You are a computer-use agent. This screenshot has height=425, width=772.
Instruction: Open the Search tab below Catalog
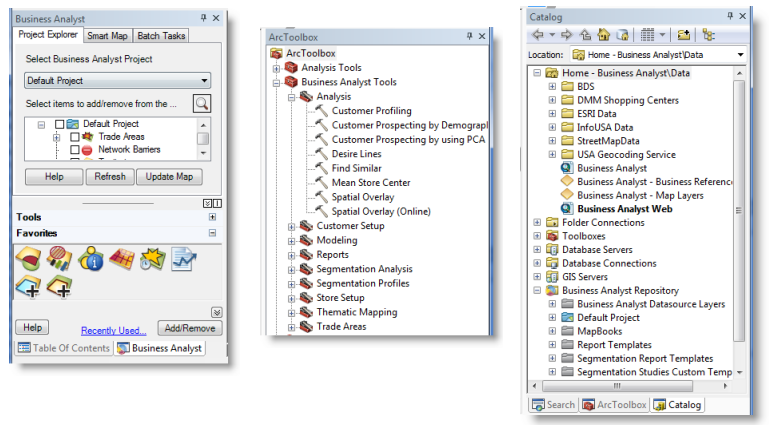(553, 404)
